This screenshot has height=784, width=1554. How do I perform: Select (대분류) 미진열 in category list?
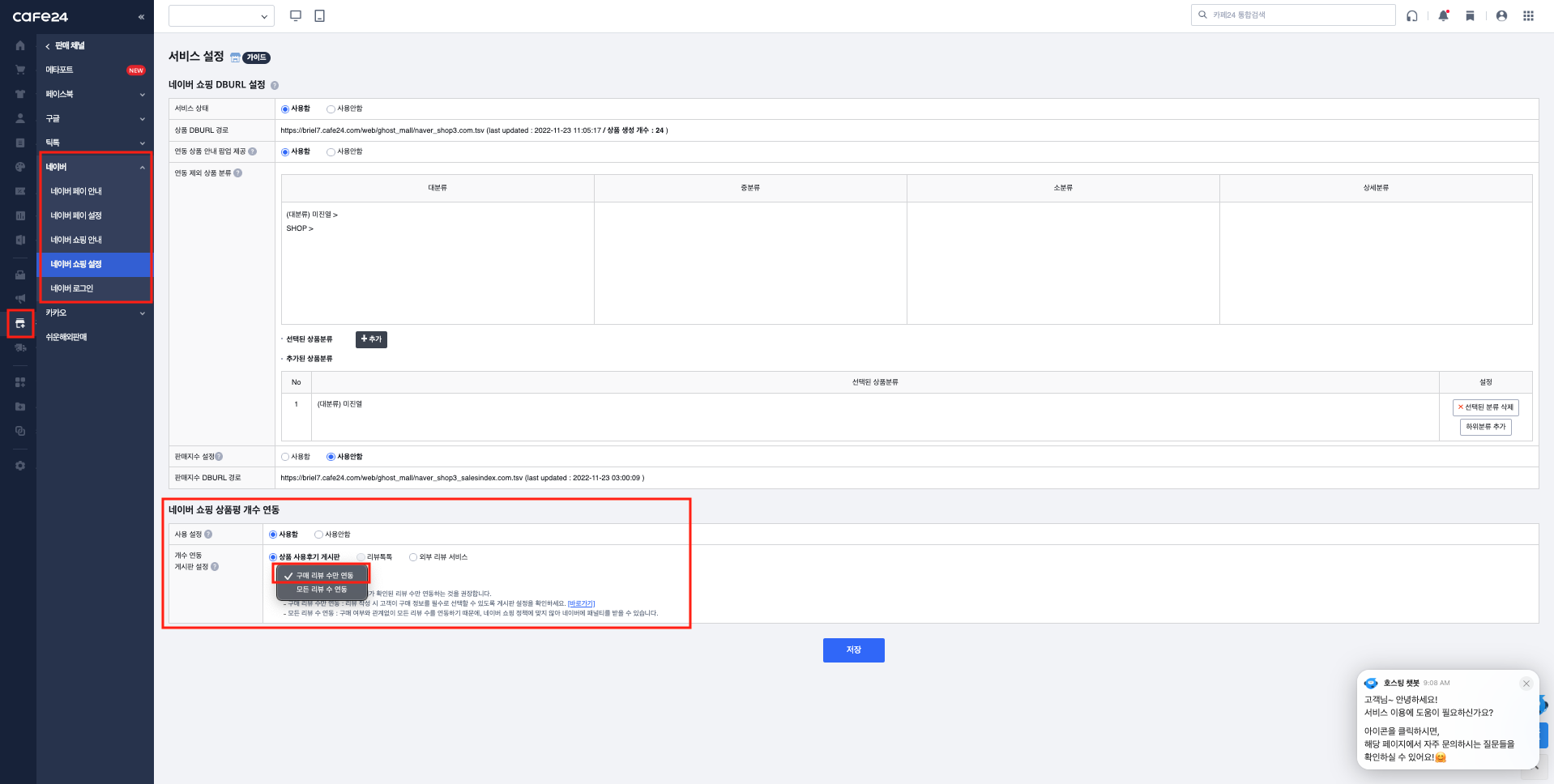pyautogui.click(x=312, y=215)
